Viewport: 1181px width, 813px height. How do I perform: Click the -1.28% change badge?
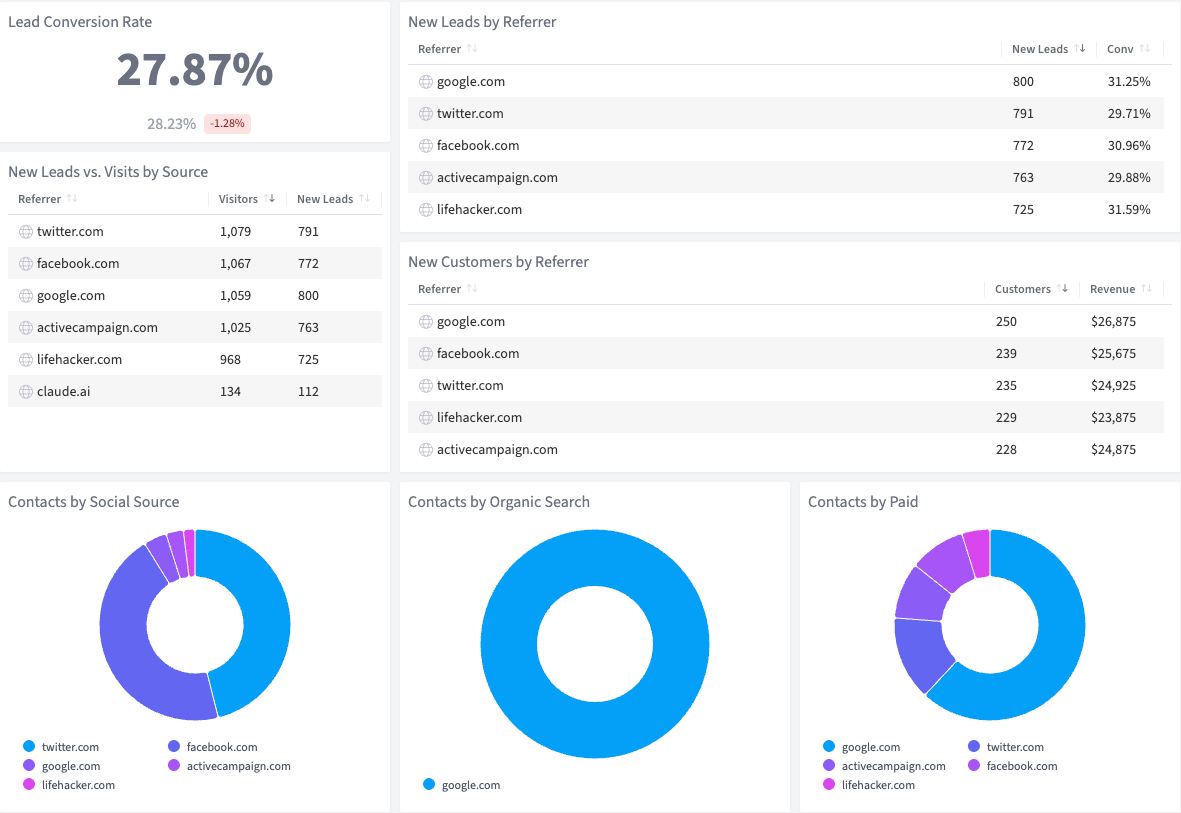(227, 124)
